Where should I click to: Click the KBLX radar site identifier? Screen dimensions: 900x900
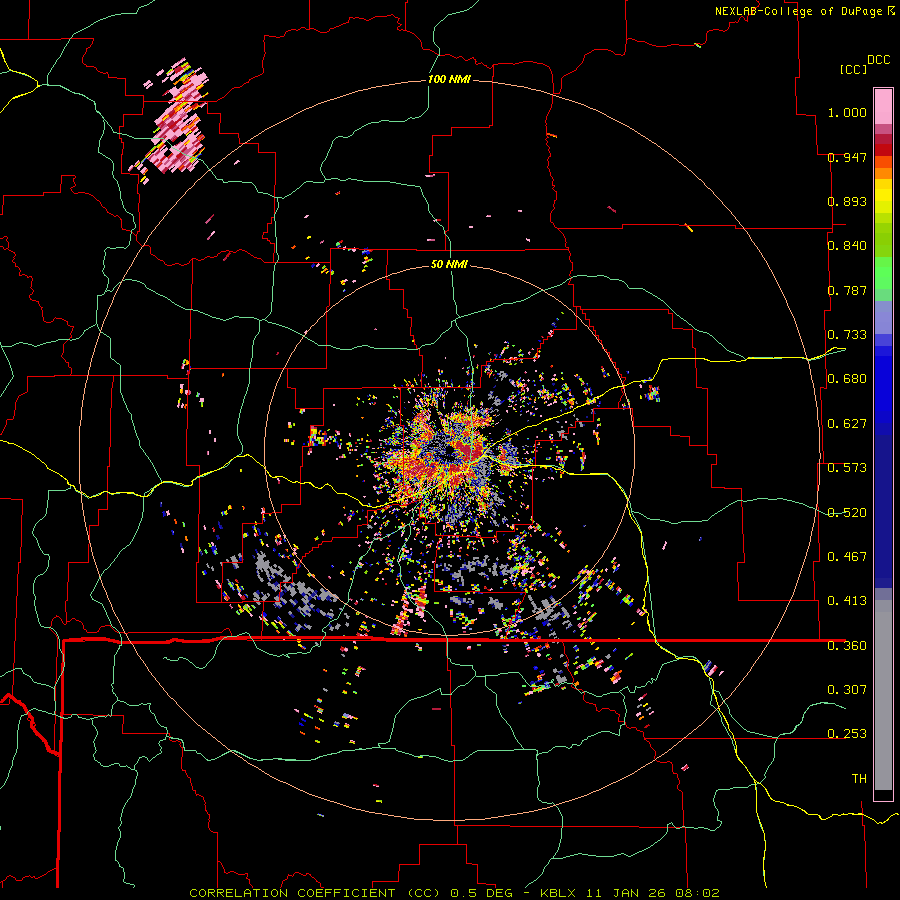click(557, 893)
